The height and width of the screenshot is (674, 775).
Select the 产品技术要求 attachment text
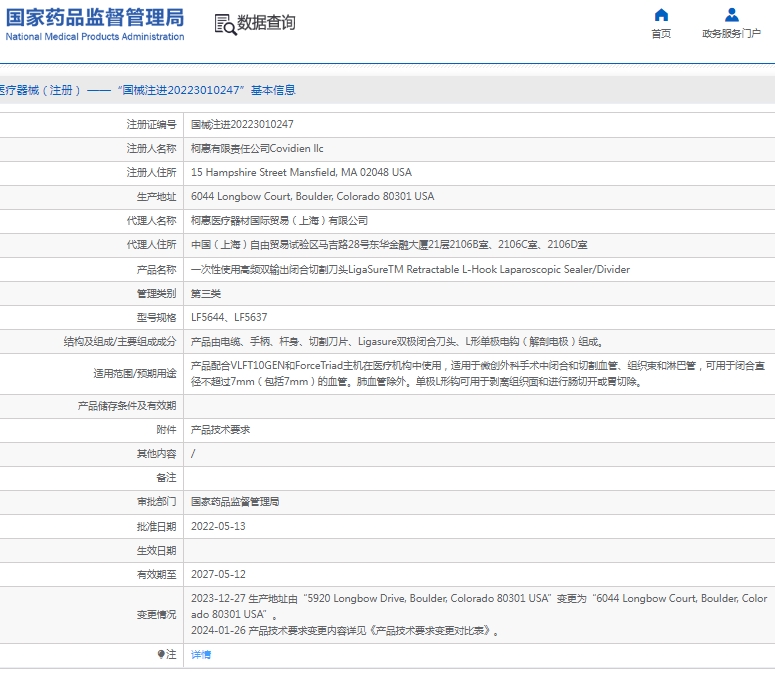pos(220,429)
